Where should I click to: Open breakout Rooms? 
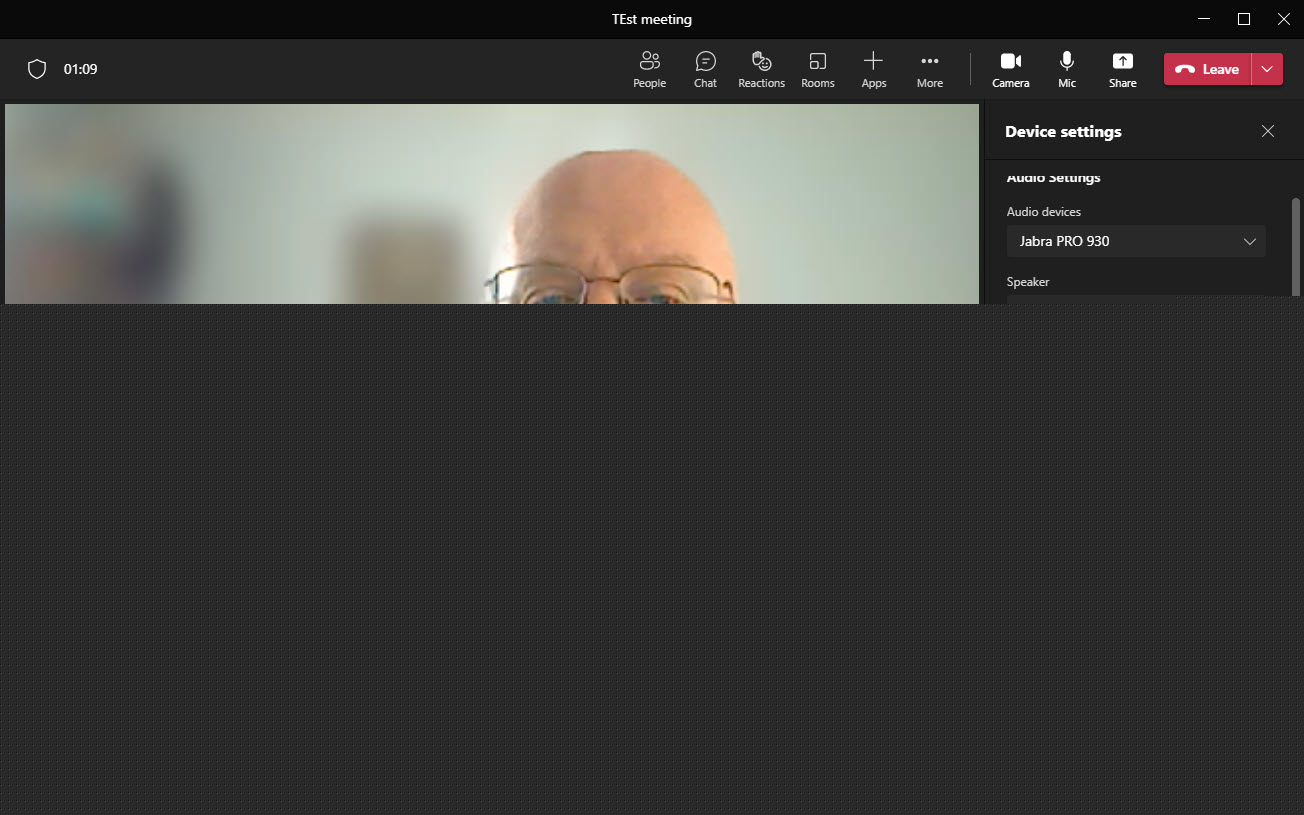[x=817, y=69]
